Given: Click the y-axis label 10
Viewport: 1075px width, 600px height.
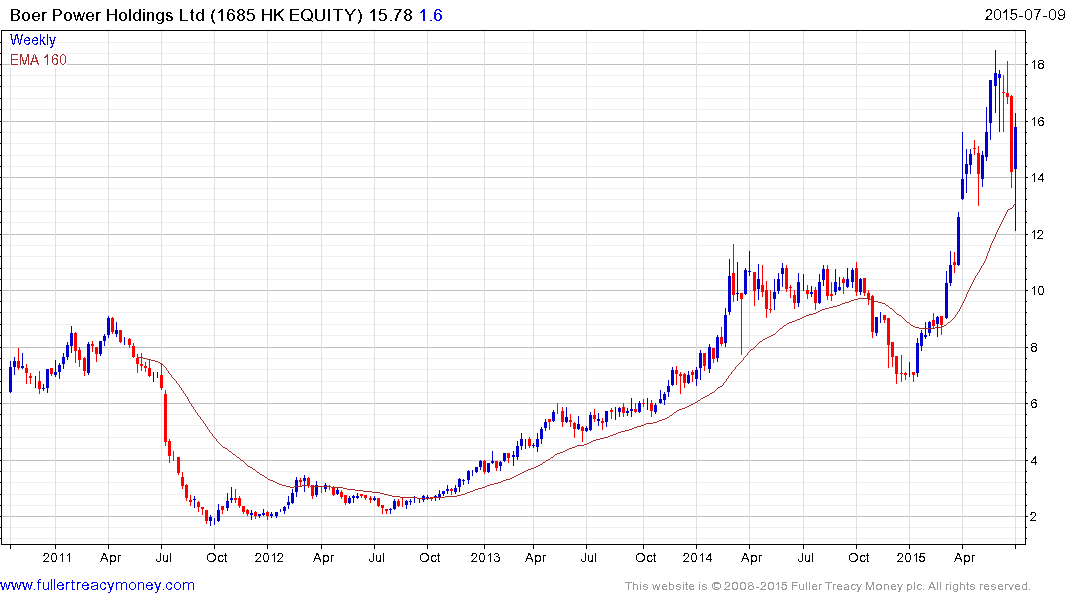Looking at the screenshot, I should click(x=1037, y=291).
